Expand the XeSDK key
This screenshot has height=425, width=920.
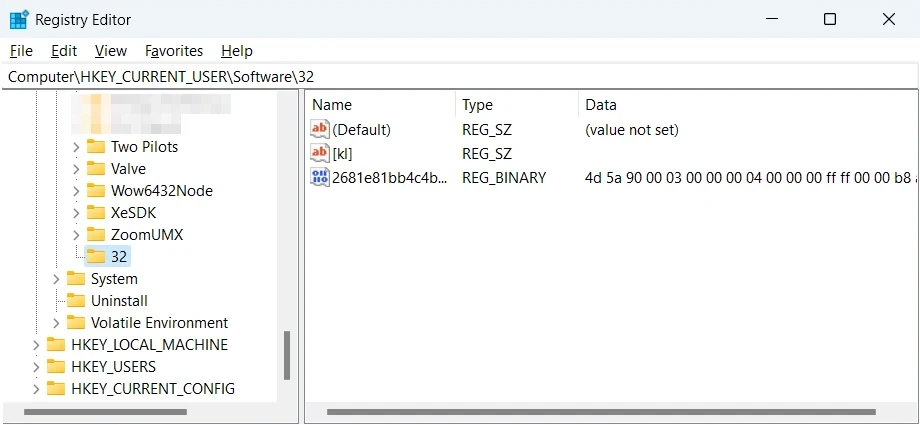tap(76, 213)
